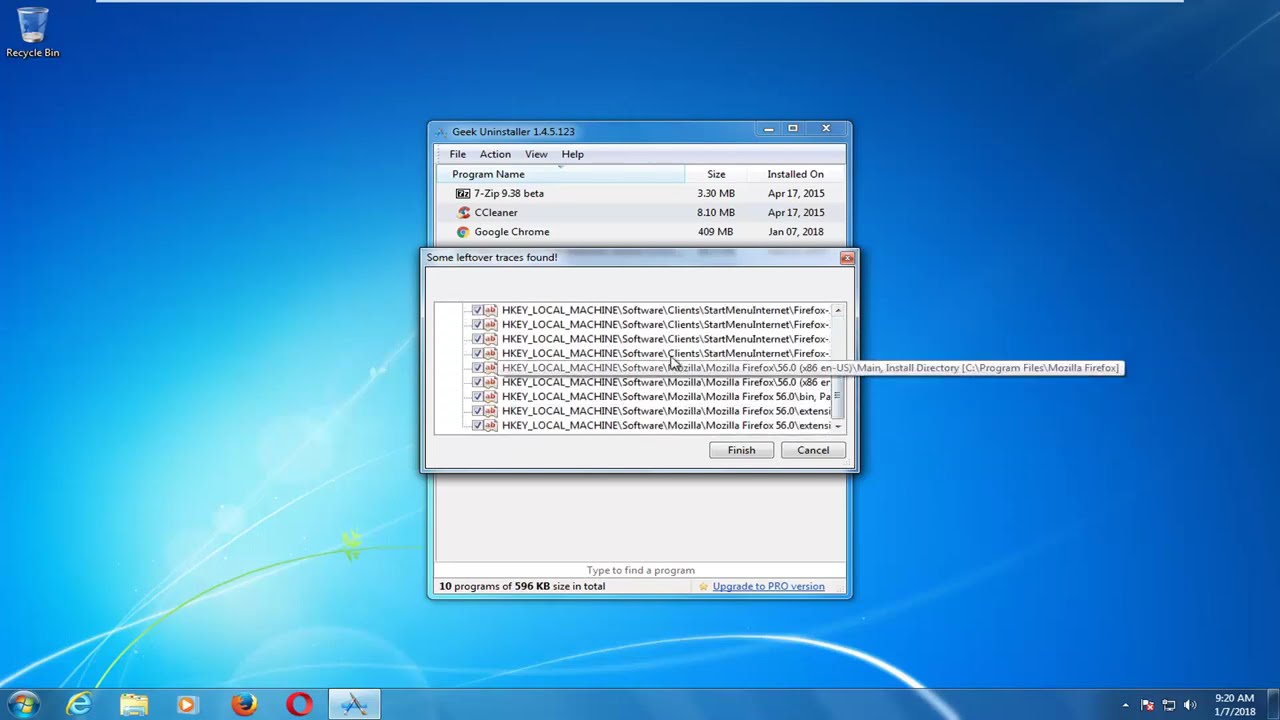Open Windows Explorer from taskbar
This screenshot has width=1280, height=720.
(134, 704)
